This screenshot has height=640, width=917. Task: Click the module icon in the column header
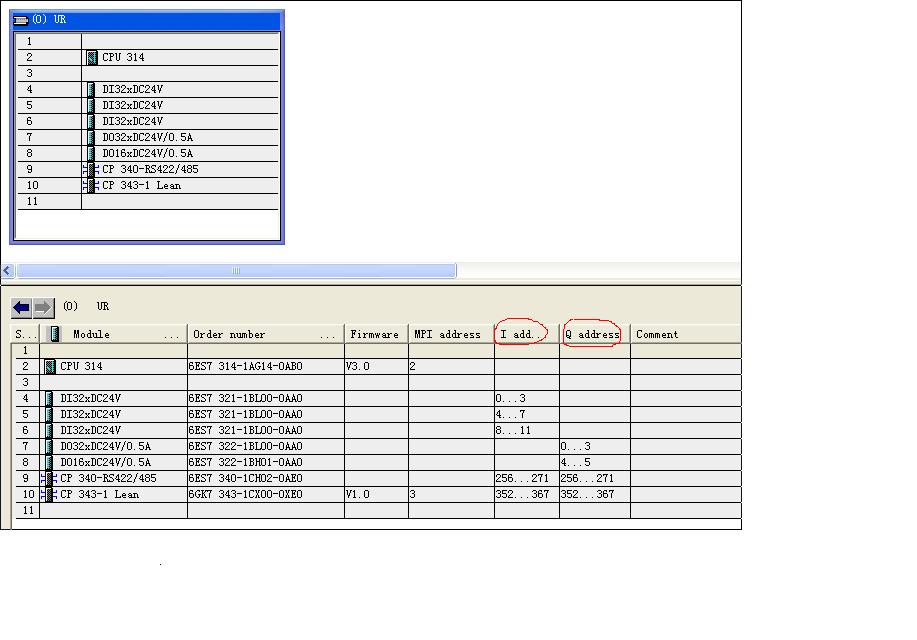[54, 334]
